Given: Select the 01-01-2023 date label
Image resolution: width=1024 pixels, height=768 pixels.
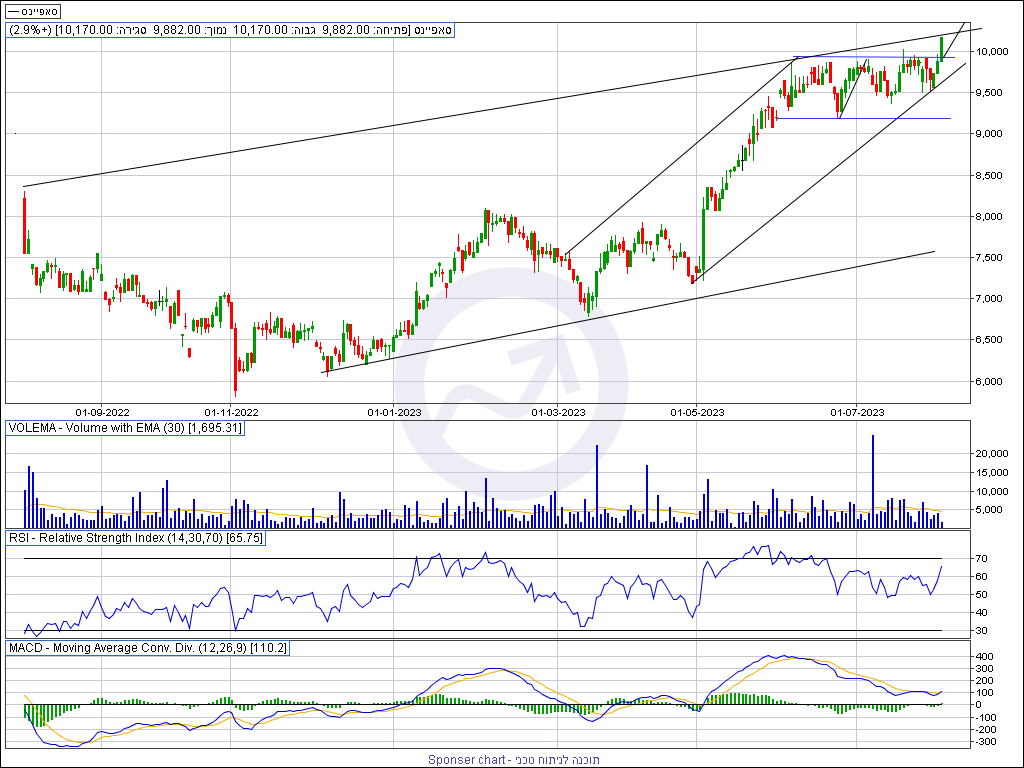Looking at the screenshot, I should (x=394, y=412).
